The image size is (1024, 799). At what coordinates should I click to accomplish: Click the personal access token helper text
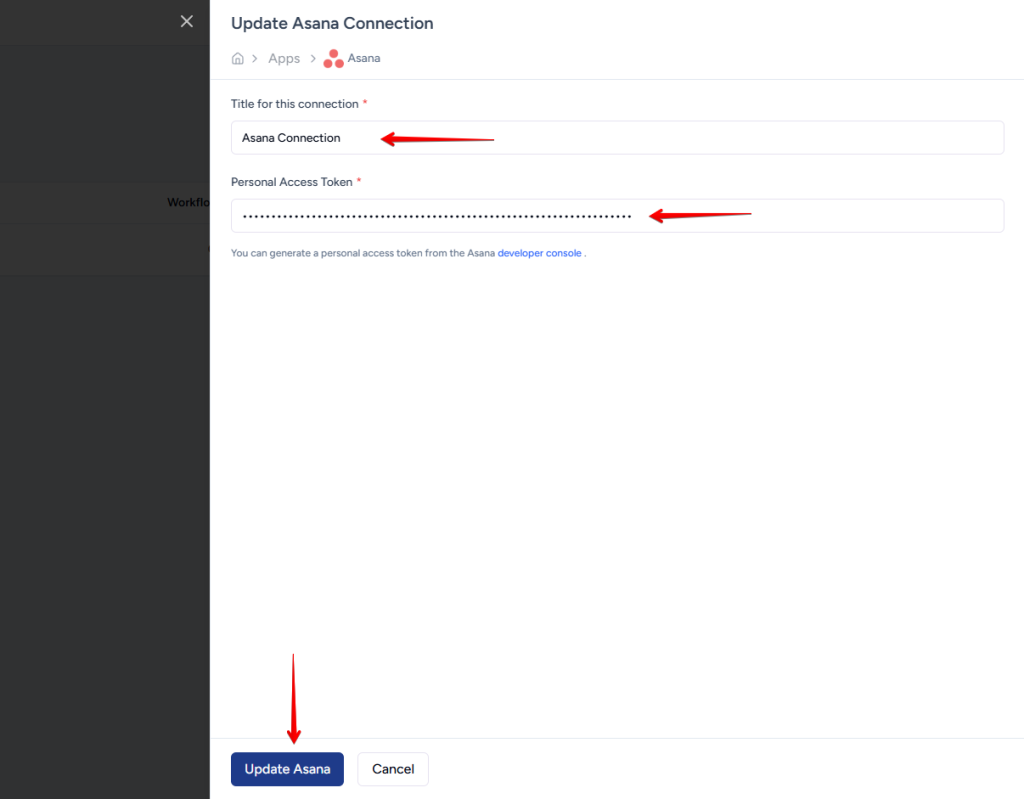point(363,254)
